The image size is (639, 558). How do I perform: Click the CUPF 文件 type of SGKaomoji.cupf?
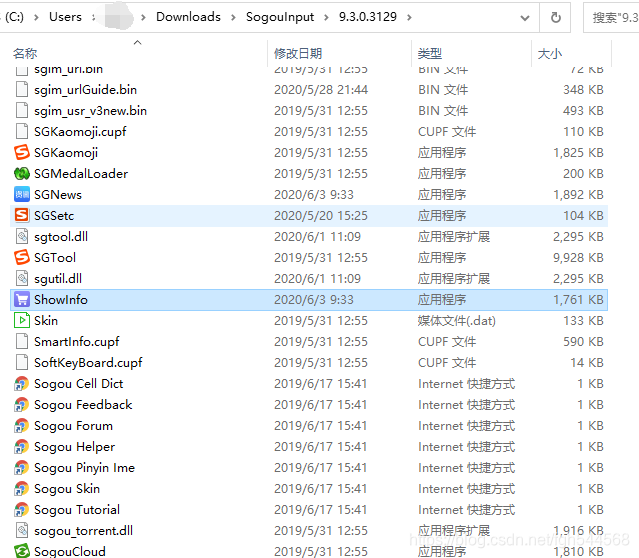[x=447, y=131]
